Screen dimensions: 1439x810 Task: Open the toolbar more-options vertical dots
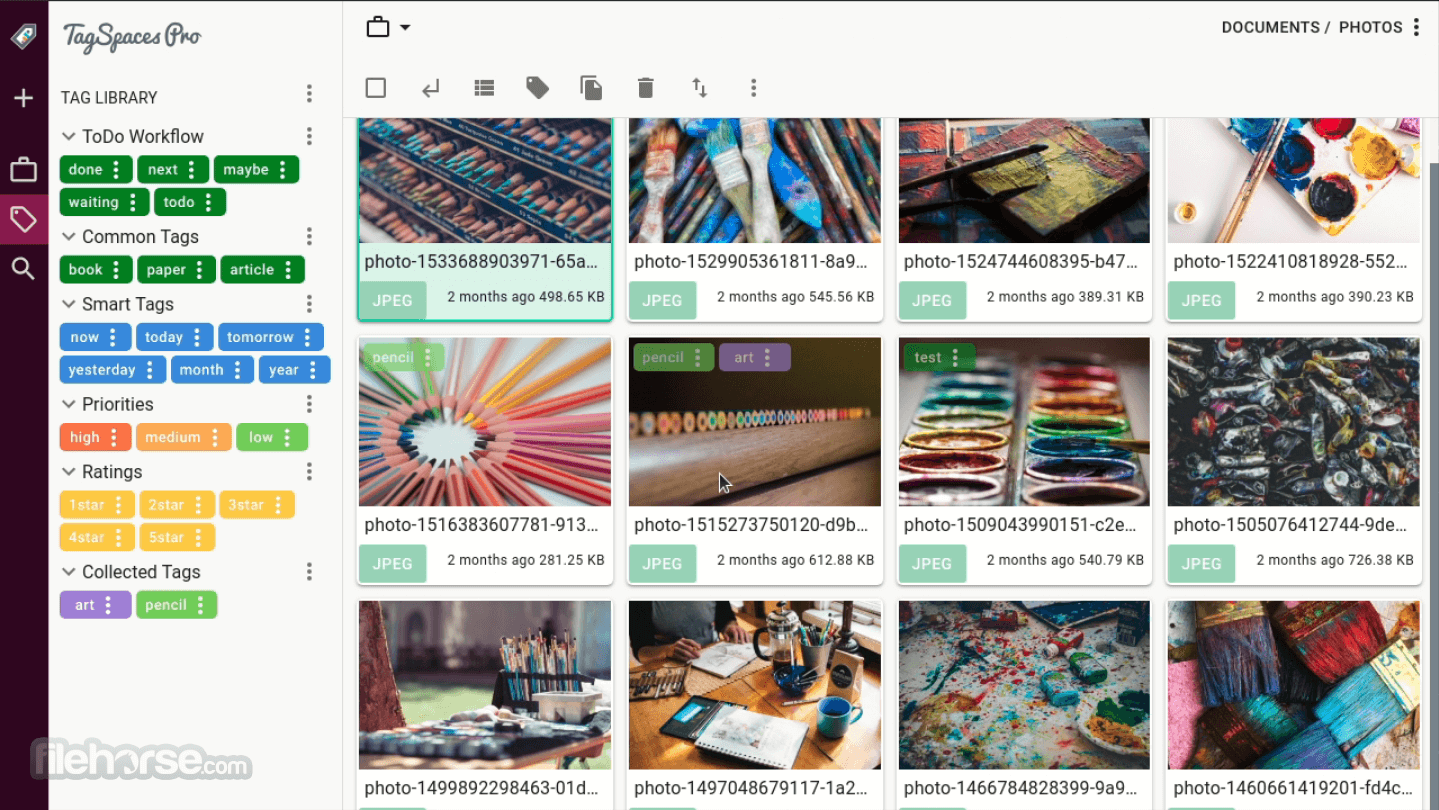tap(754, 88)
